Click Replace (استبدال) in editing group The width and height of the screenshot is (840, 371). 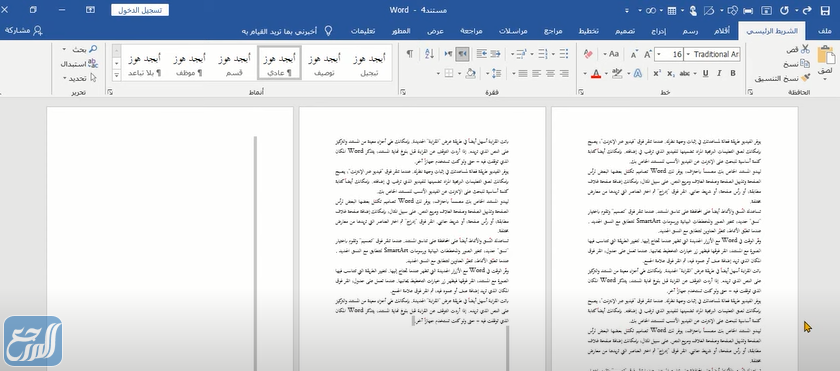coord(79,64)
